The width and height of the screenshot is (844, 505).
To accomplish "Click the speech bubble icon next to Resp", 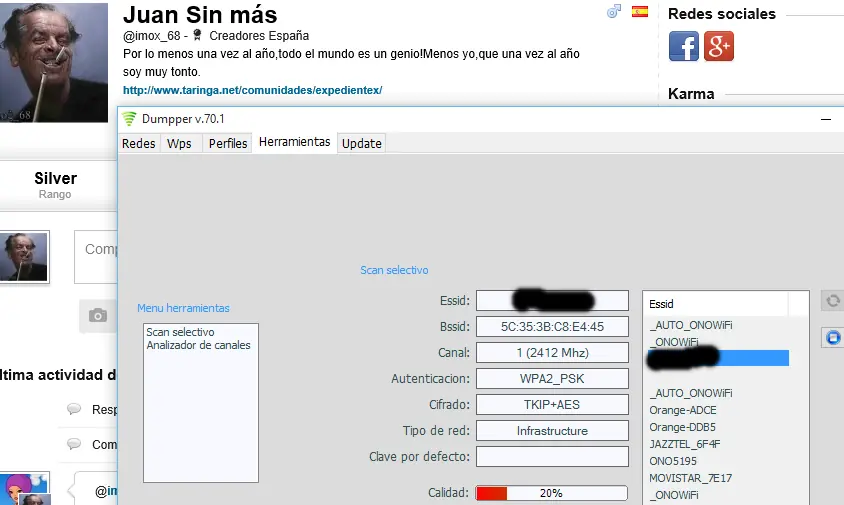I will tap(74, 409).
